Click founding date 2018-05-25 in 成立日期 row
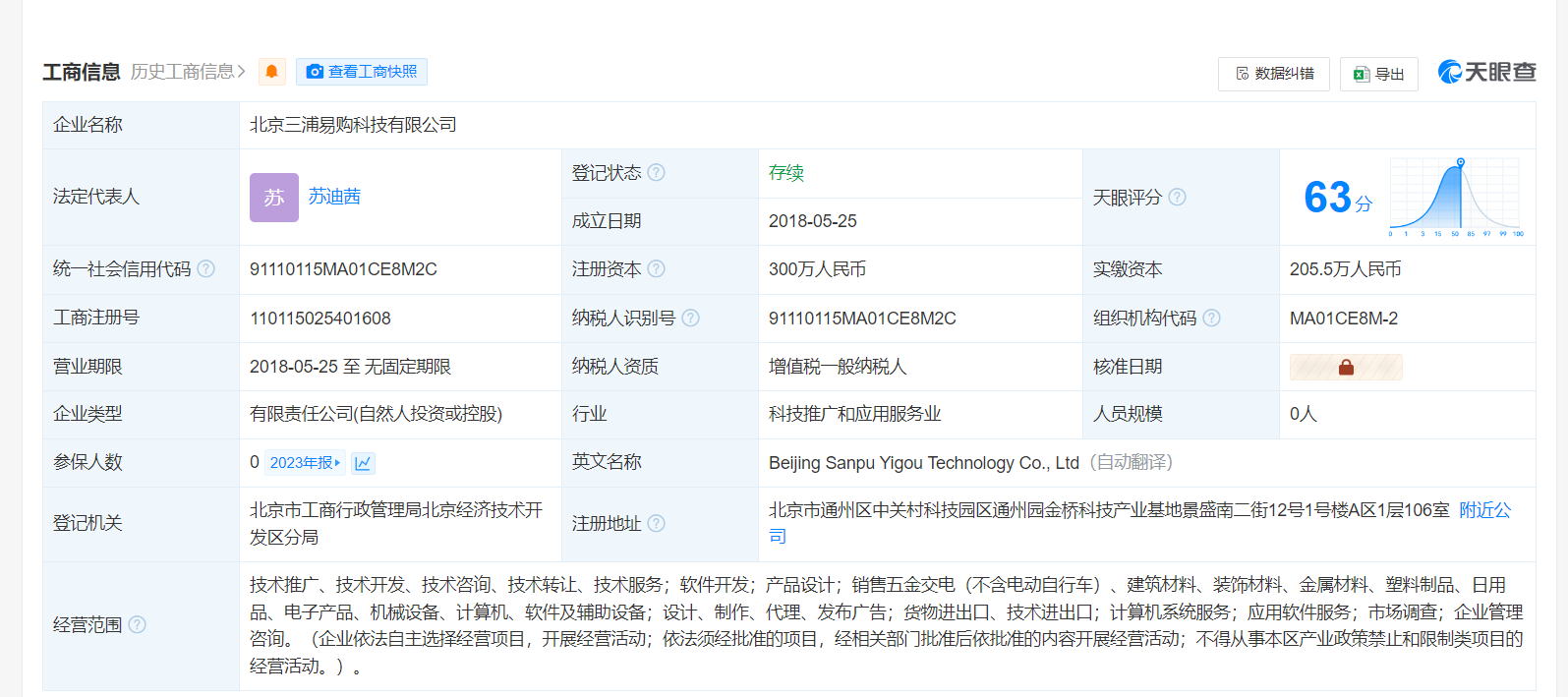This screenshot has width=1568, height=697. (813, 221)
